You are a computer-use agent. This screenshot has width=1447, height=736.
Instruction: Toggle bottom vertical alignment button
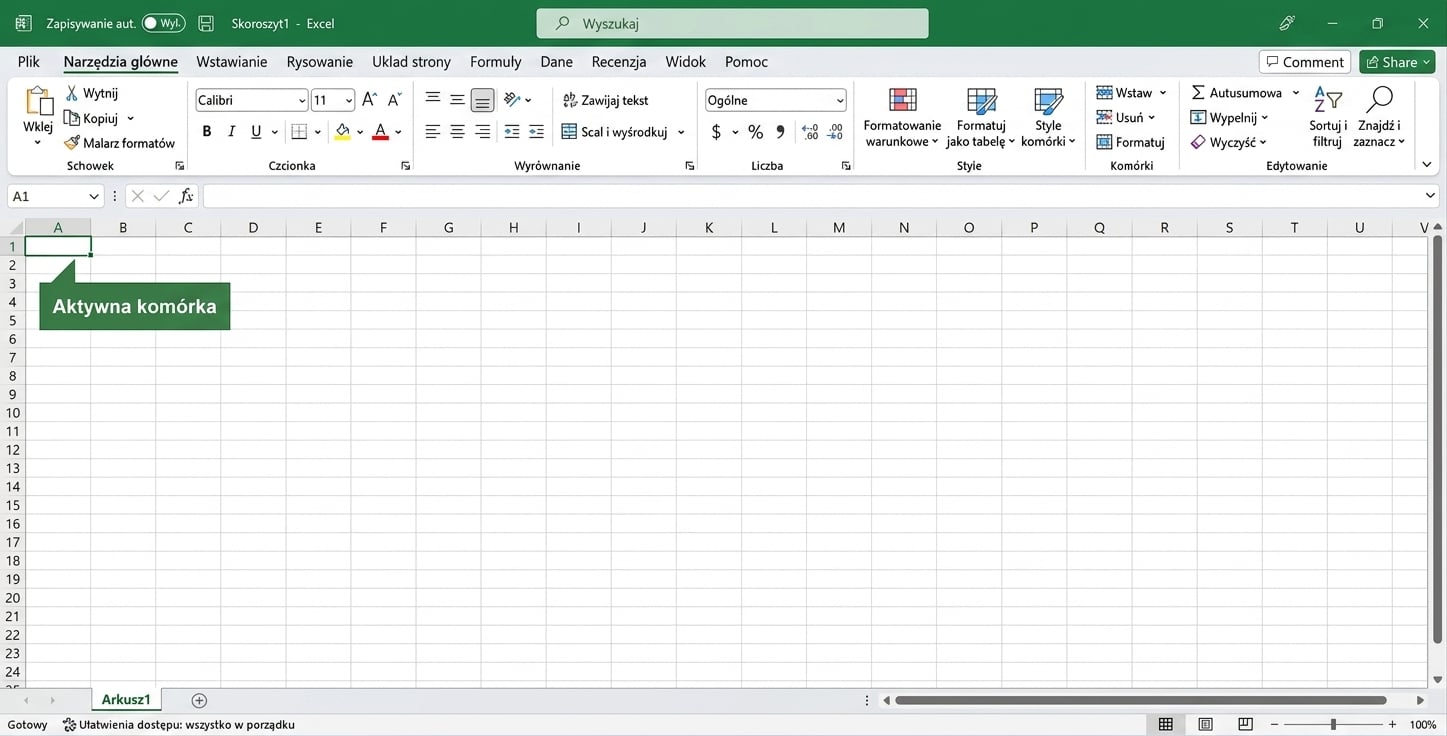pos(482,100)
